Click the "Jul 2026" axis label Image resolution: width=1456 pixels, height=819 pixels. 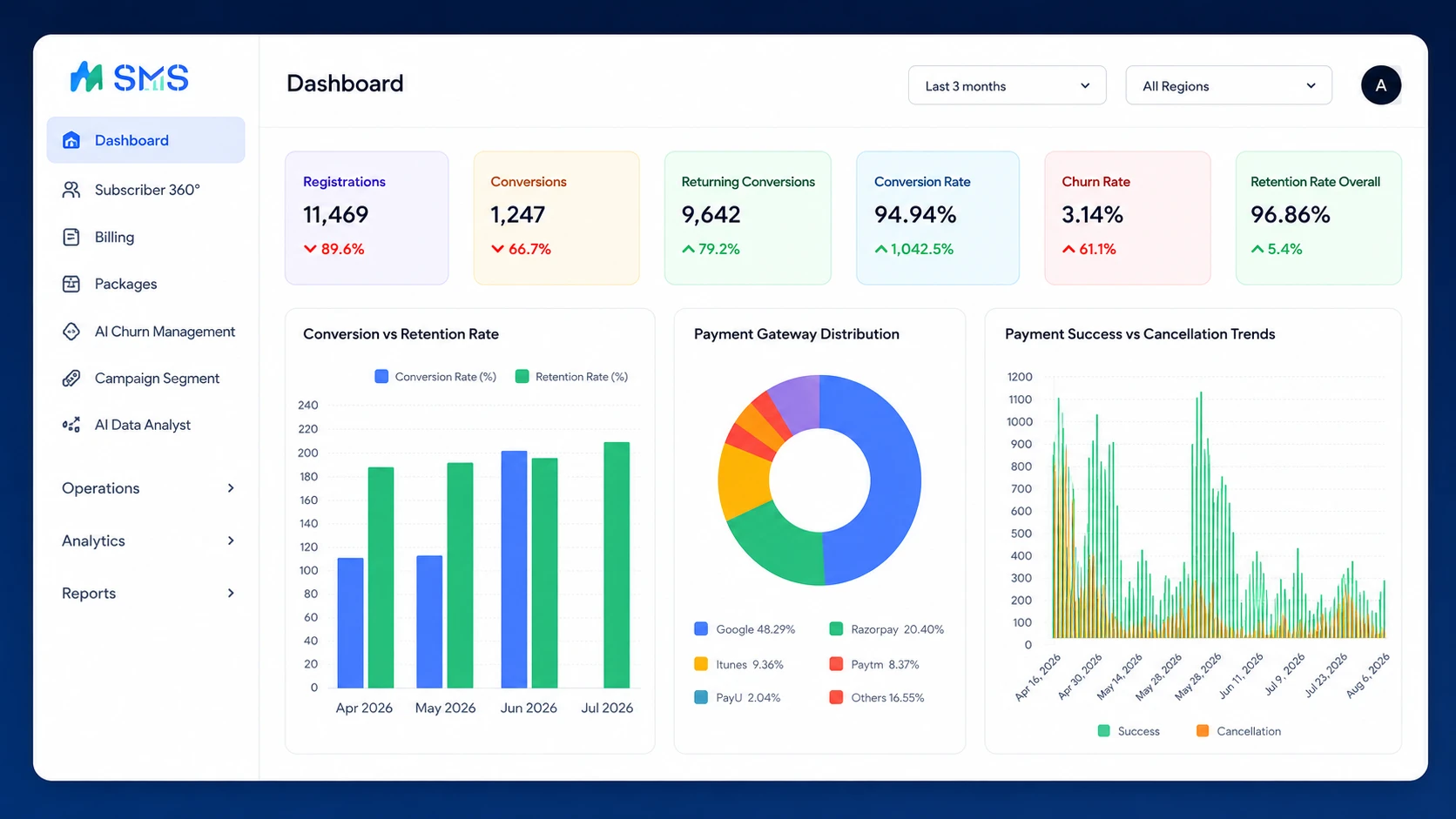point(607,708)
